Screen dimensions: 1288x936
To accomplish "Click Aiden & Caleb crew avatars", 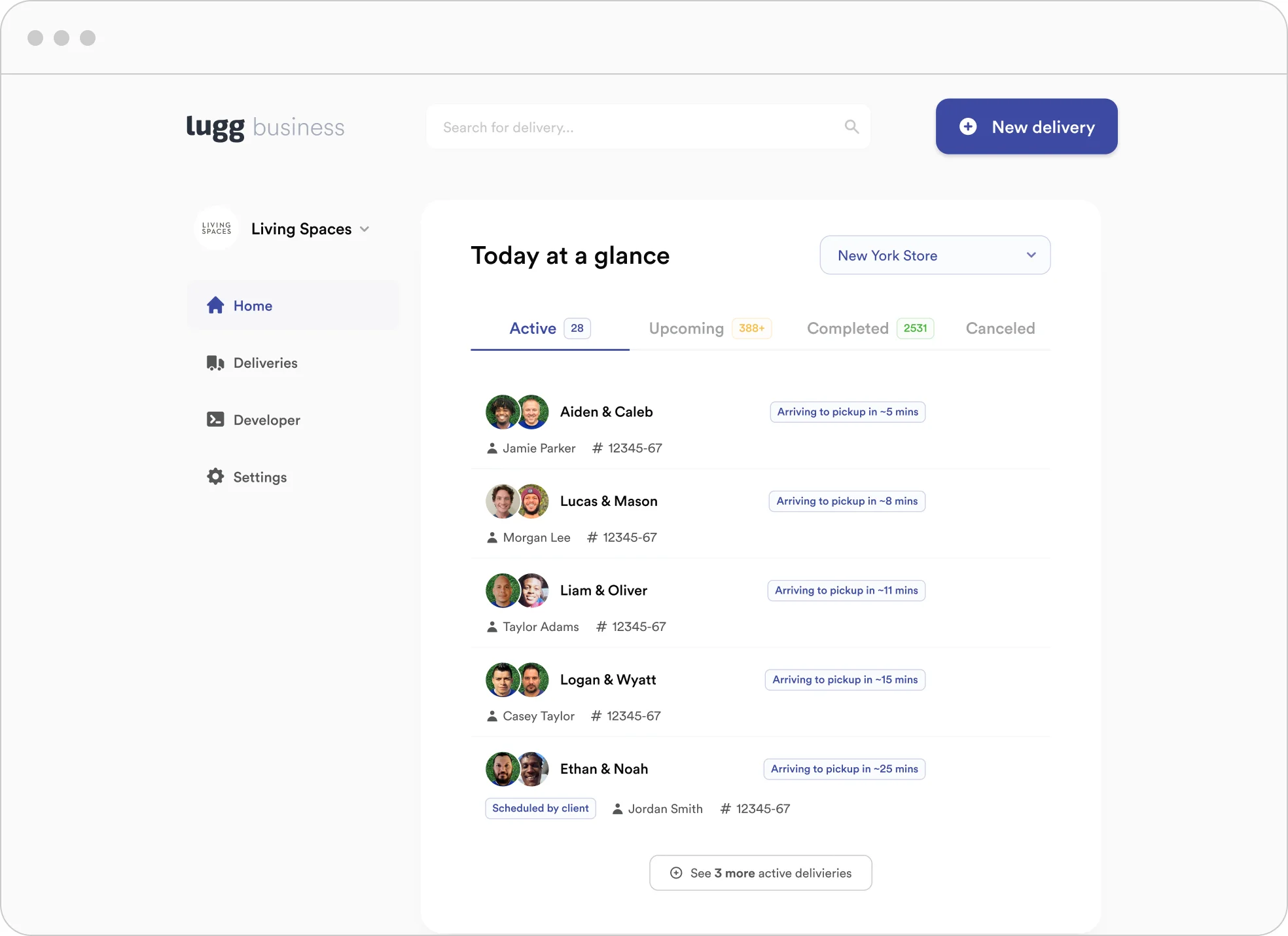I will coord(517,412).
